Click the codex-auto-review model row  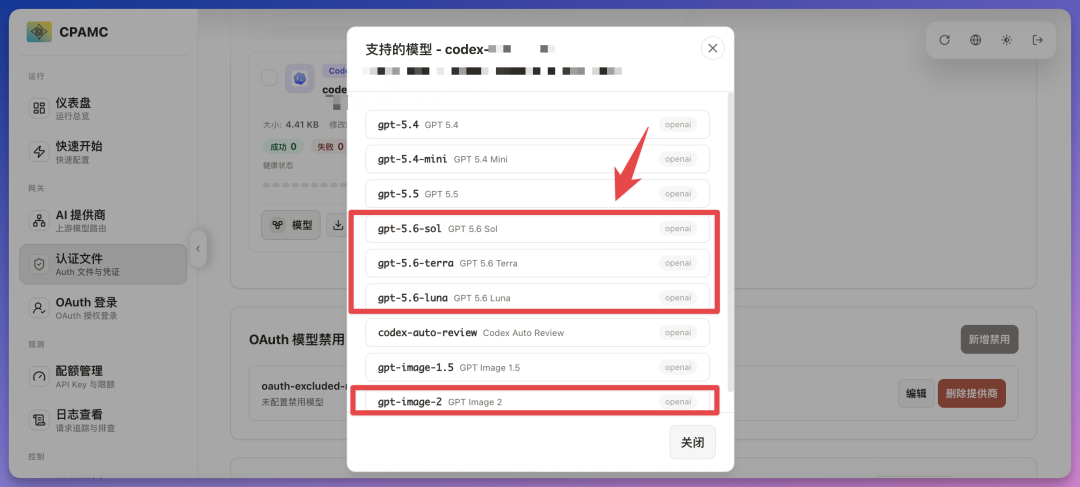[x=537, y=332]
